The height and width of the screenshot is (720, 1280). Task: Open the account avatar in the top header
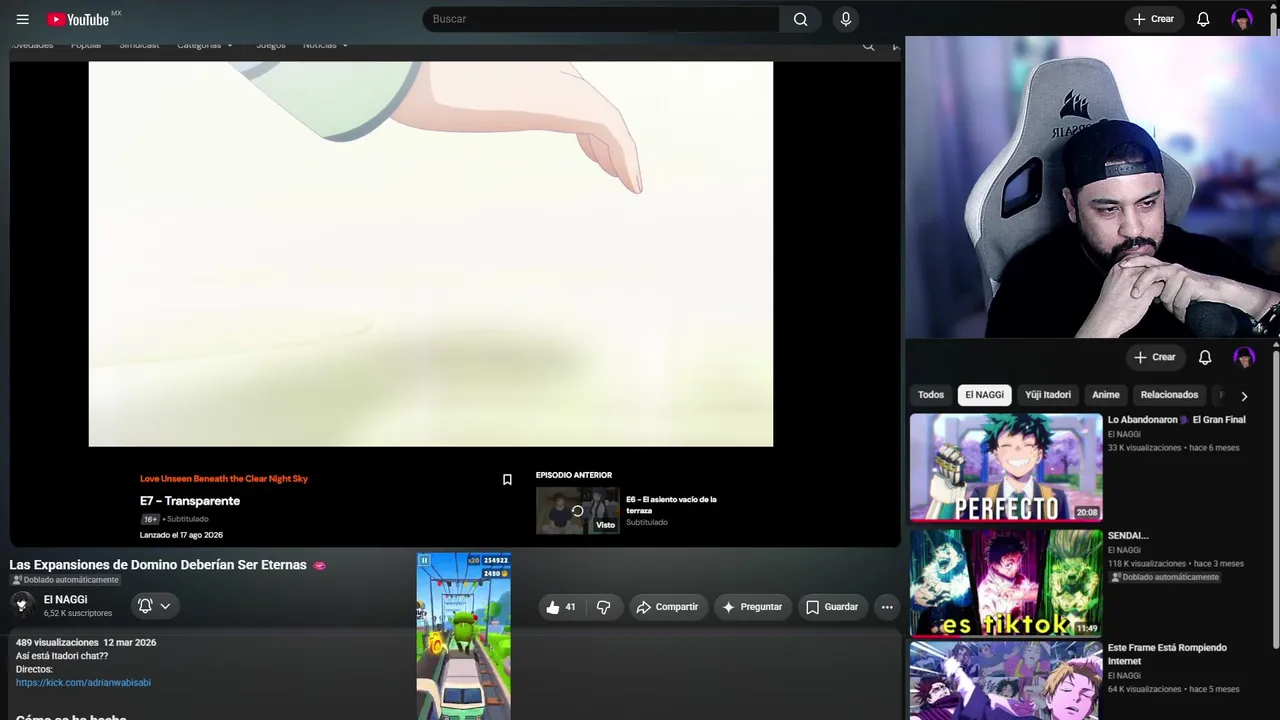point(1242,19)
